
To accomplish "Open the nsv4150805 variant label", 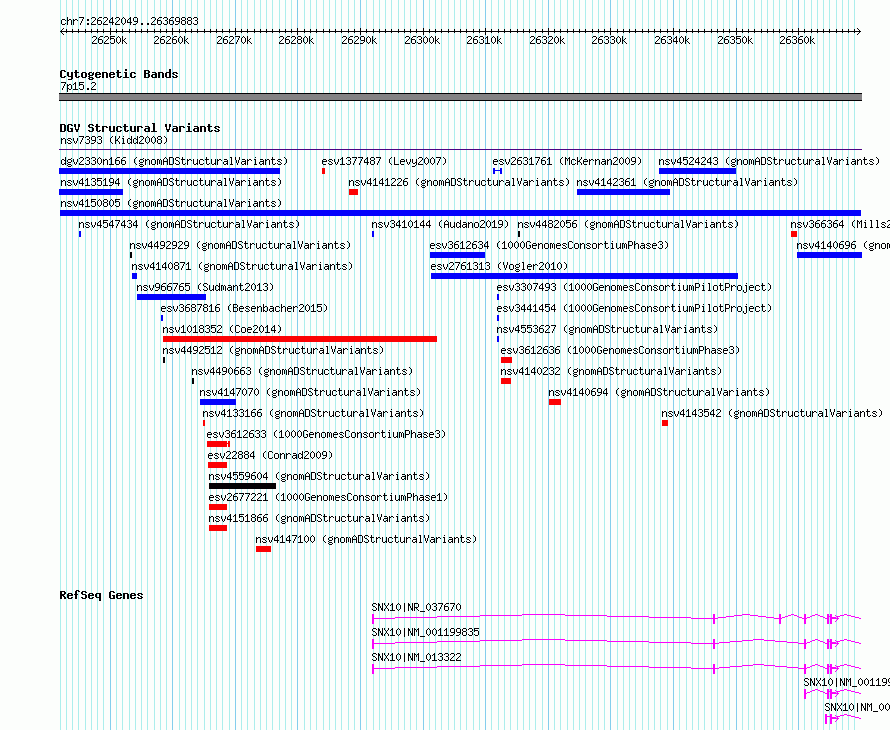I will (x=171, y=203).
